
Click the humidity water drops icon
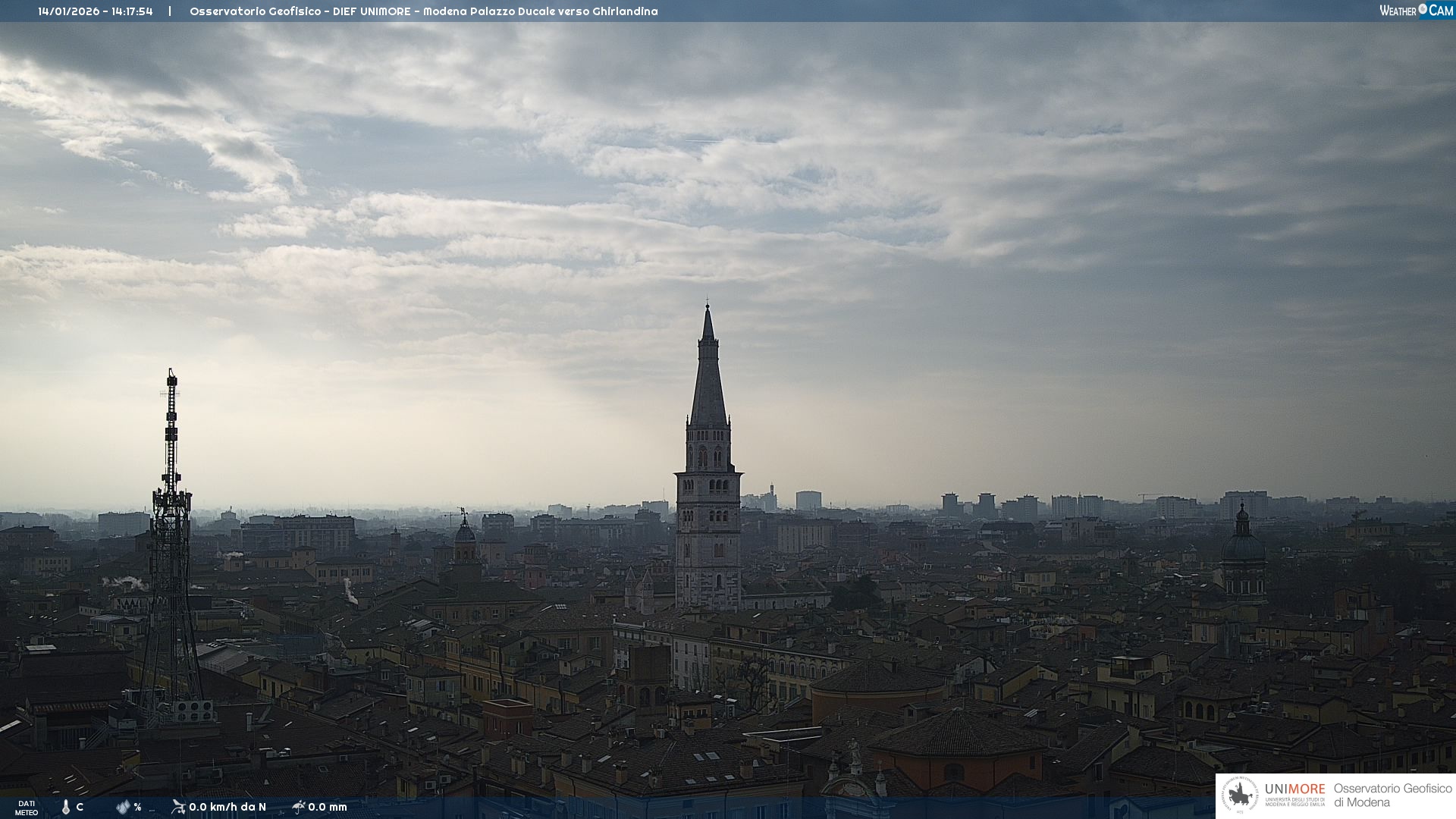click(x=123, y=807)
